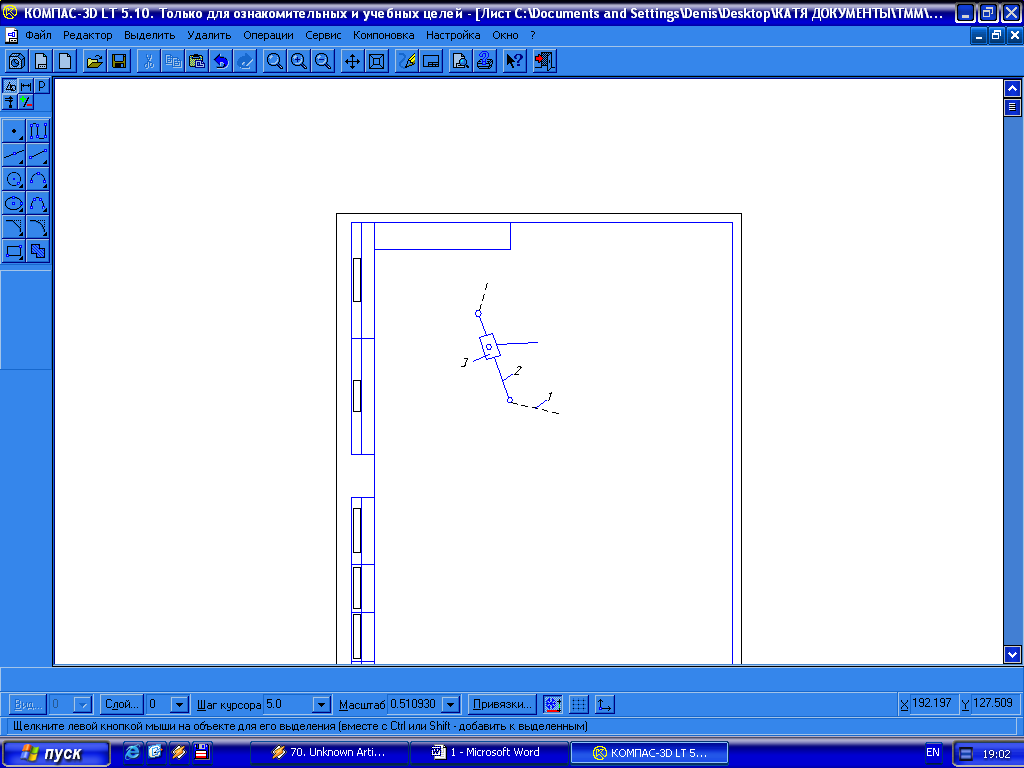Image resolution: width=1024 pixels, height=768 pixels.
Task: Click the EN language indicator in tray
Action: click(x=933, y=752)
